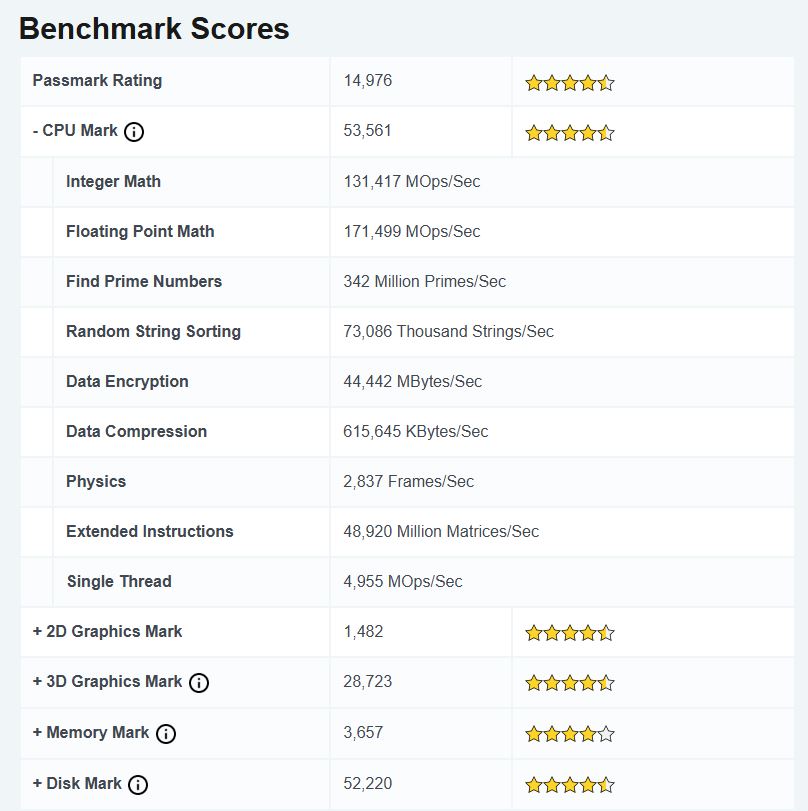This screenshot has width=808, height=811.
Task: Select the CPU Mark star rating
Action: point(569,132)
